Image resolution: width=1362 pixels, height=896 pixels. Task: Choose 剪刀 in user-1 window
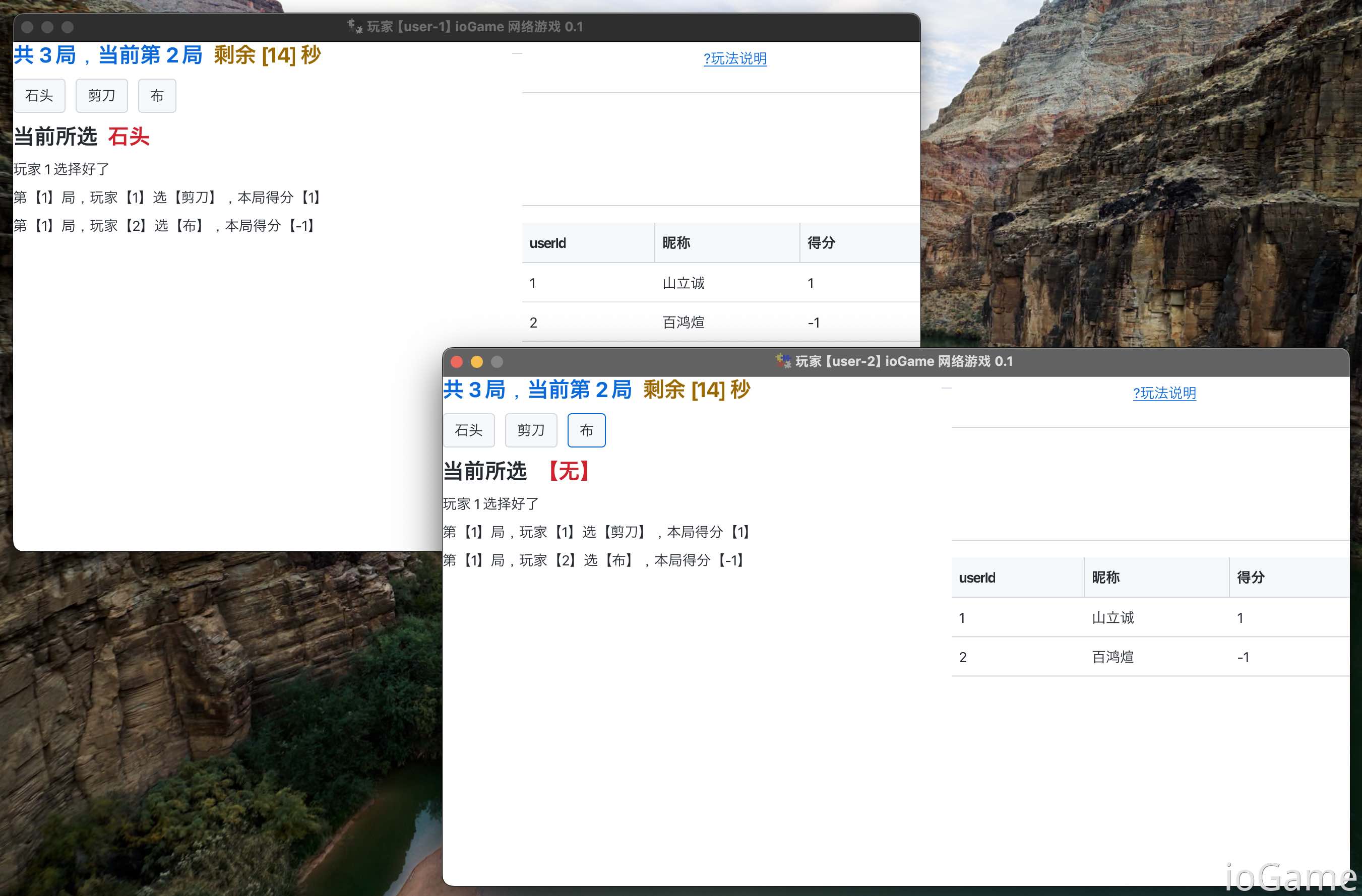coord(101,96)
